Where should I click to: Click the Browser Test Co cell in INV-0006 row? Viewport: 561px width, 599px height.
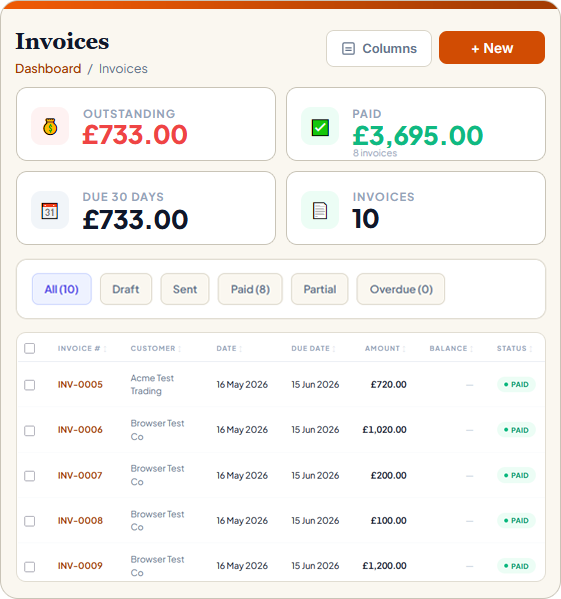[157, 430]
